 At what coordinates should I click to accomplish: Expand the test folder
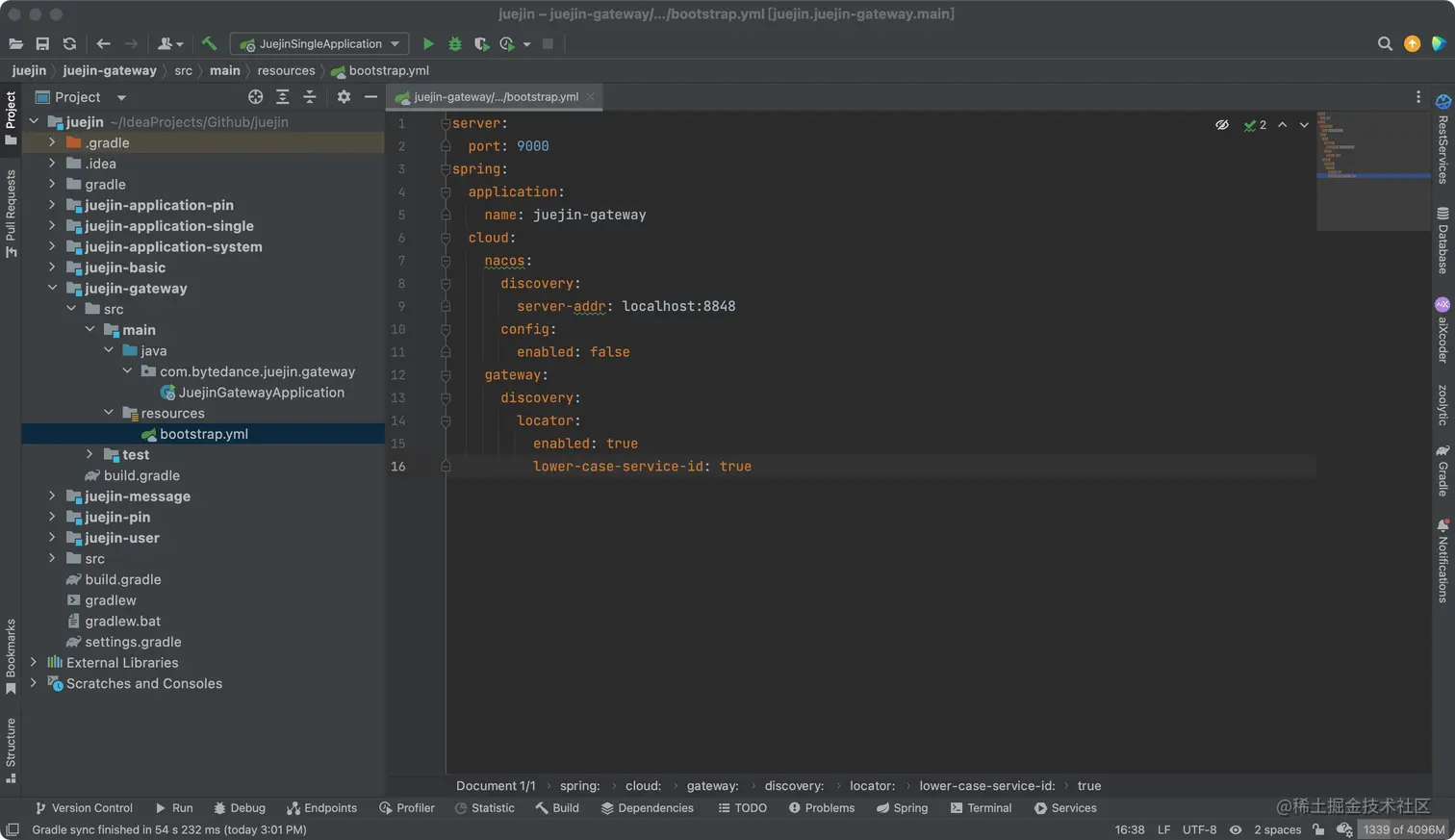(x=89, y=454)
